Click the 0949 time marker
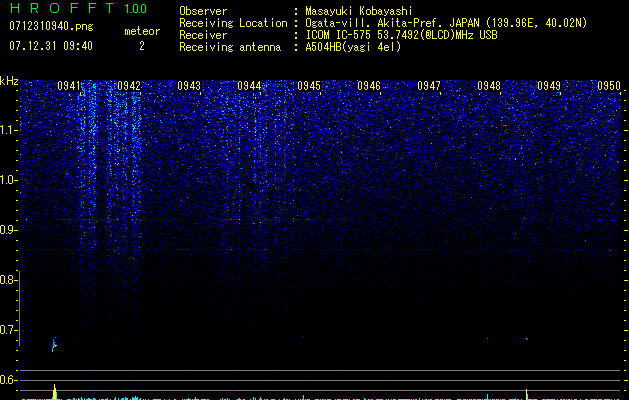This screenshot has width=629, height=400. pyautogui.click(x=549, y=86)
